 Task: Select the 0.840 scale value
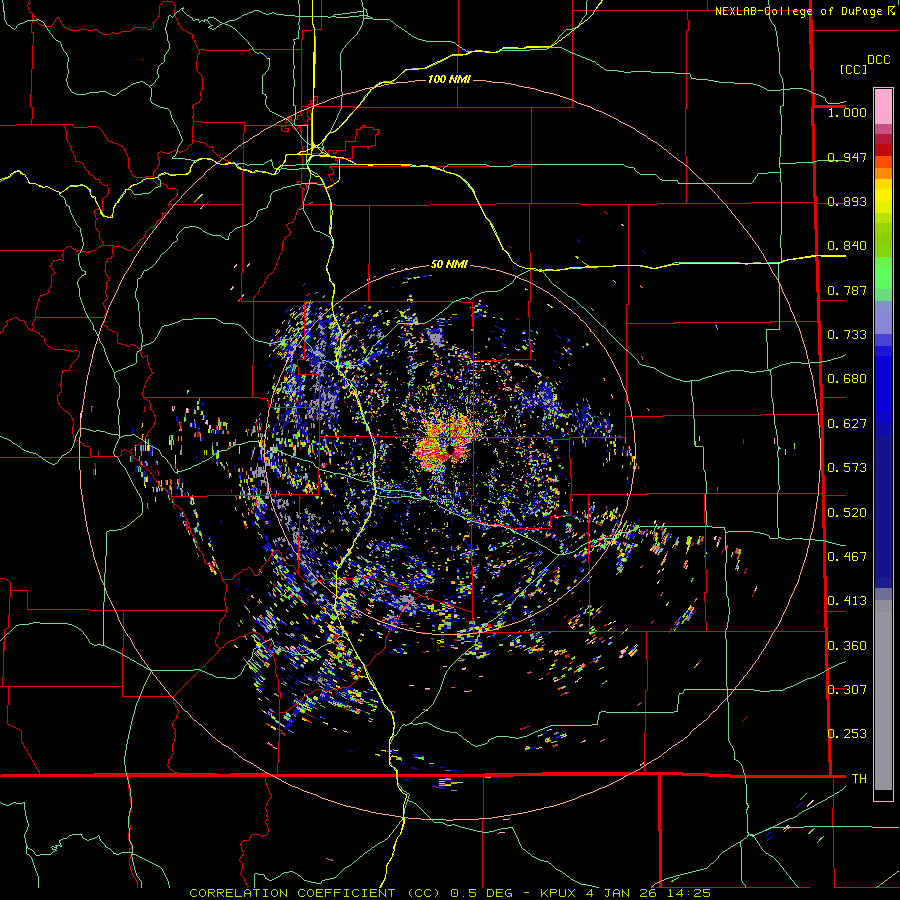pyautogui.click(x=847, y=246)
